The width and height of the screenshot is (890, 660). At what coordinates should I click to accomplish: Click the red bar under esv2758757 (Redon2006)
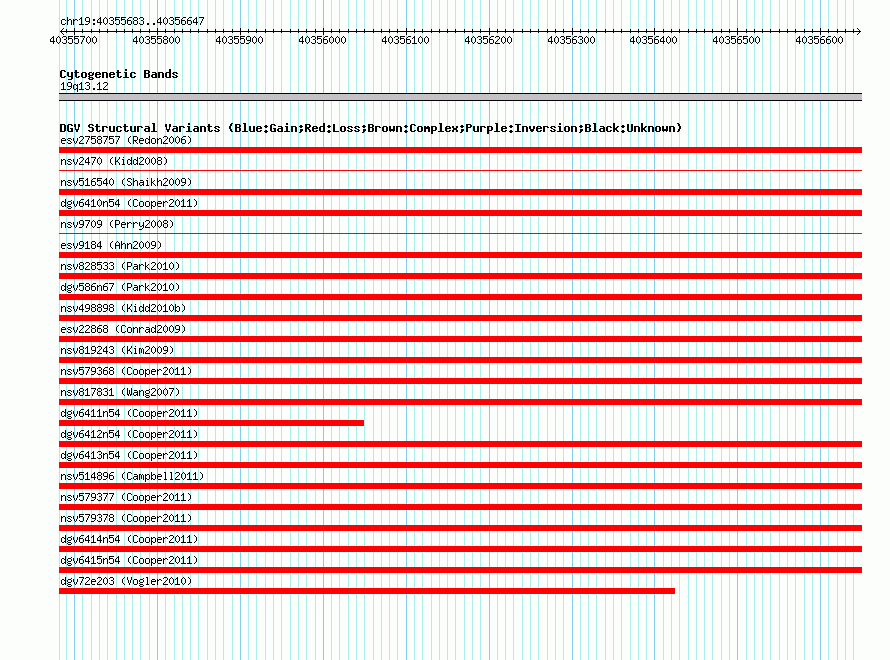point(460,150)
